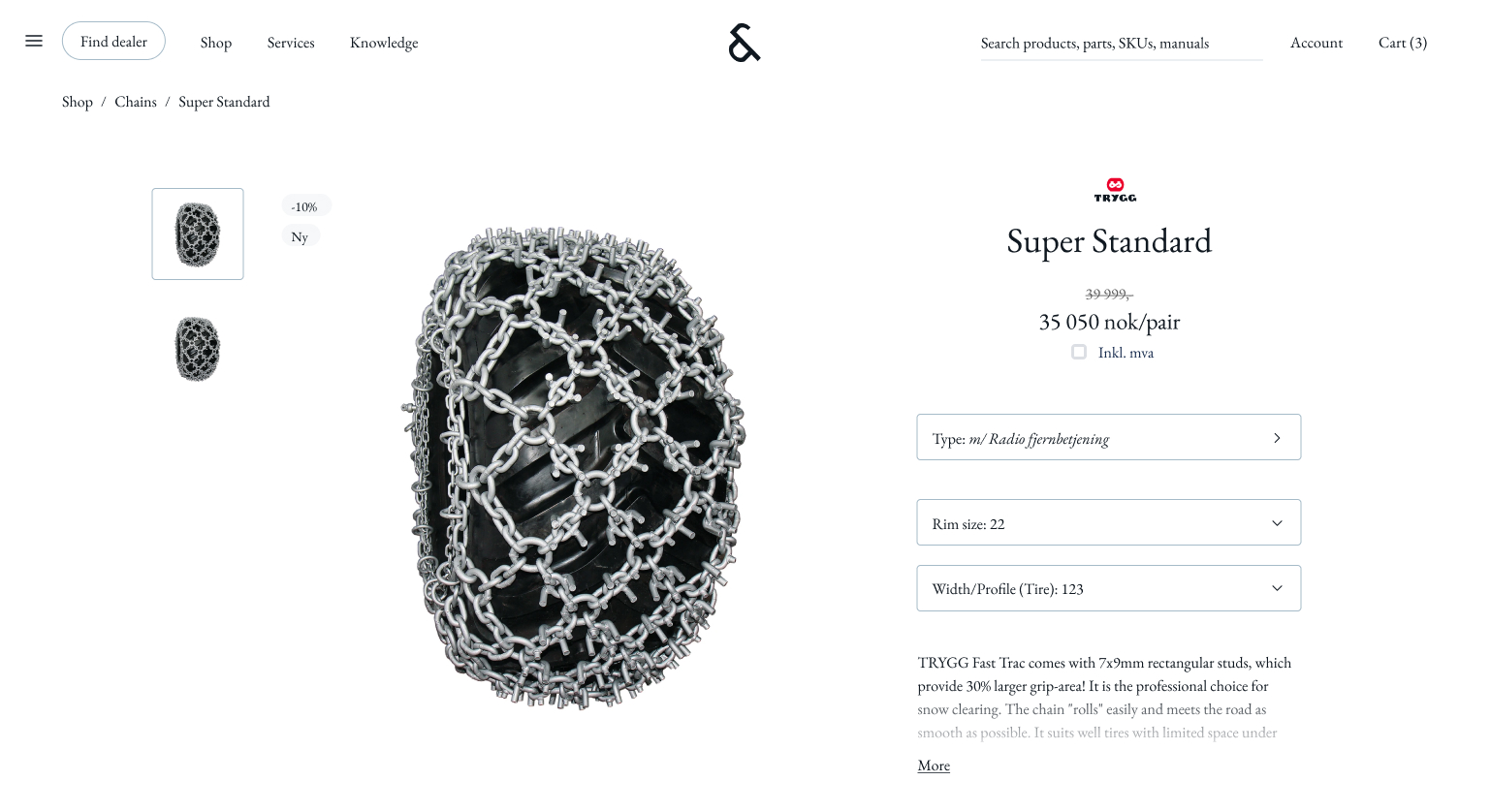The width and height of the screenshot is (1491, 812).
Task: Show the full description via More link
Action: [x=934, y=765]
